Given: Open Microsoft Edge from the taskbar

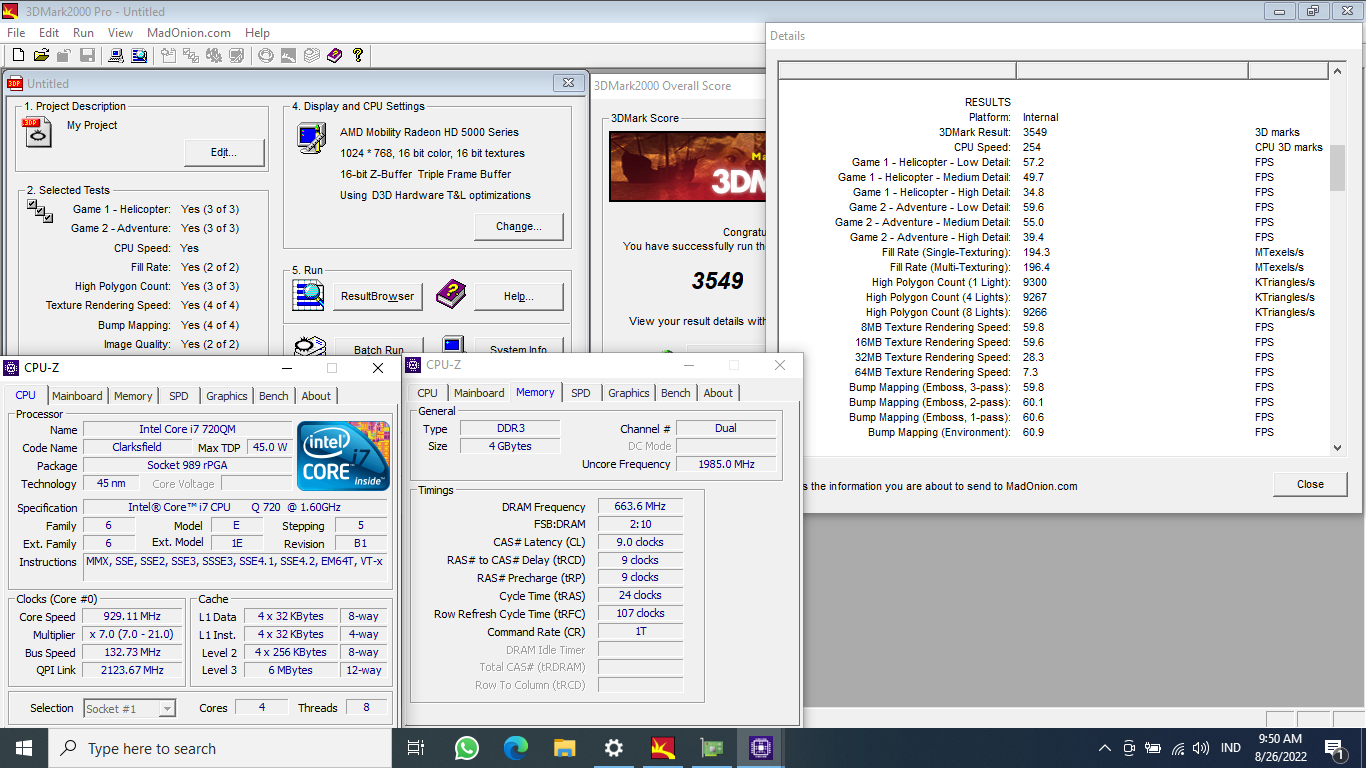Looking at the screenshot, I should tap(515, 748).
